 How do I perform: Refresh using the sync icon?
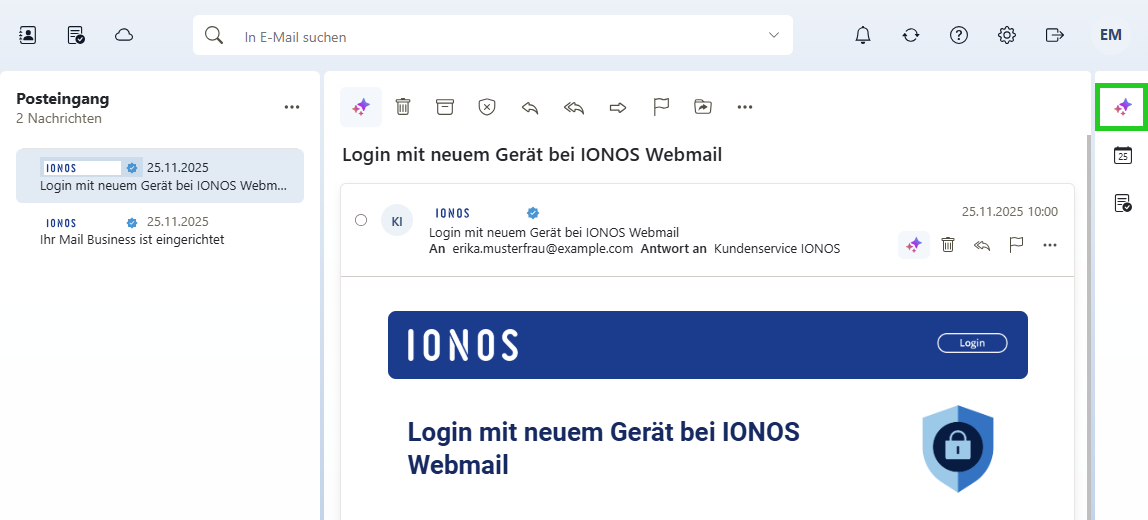click(911, 34)
